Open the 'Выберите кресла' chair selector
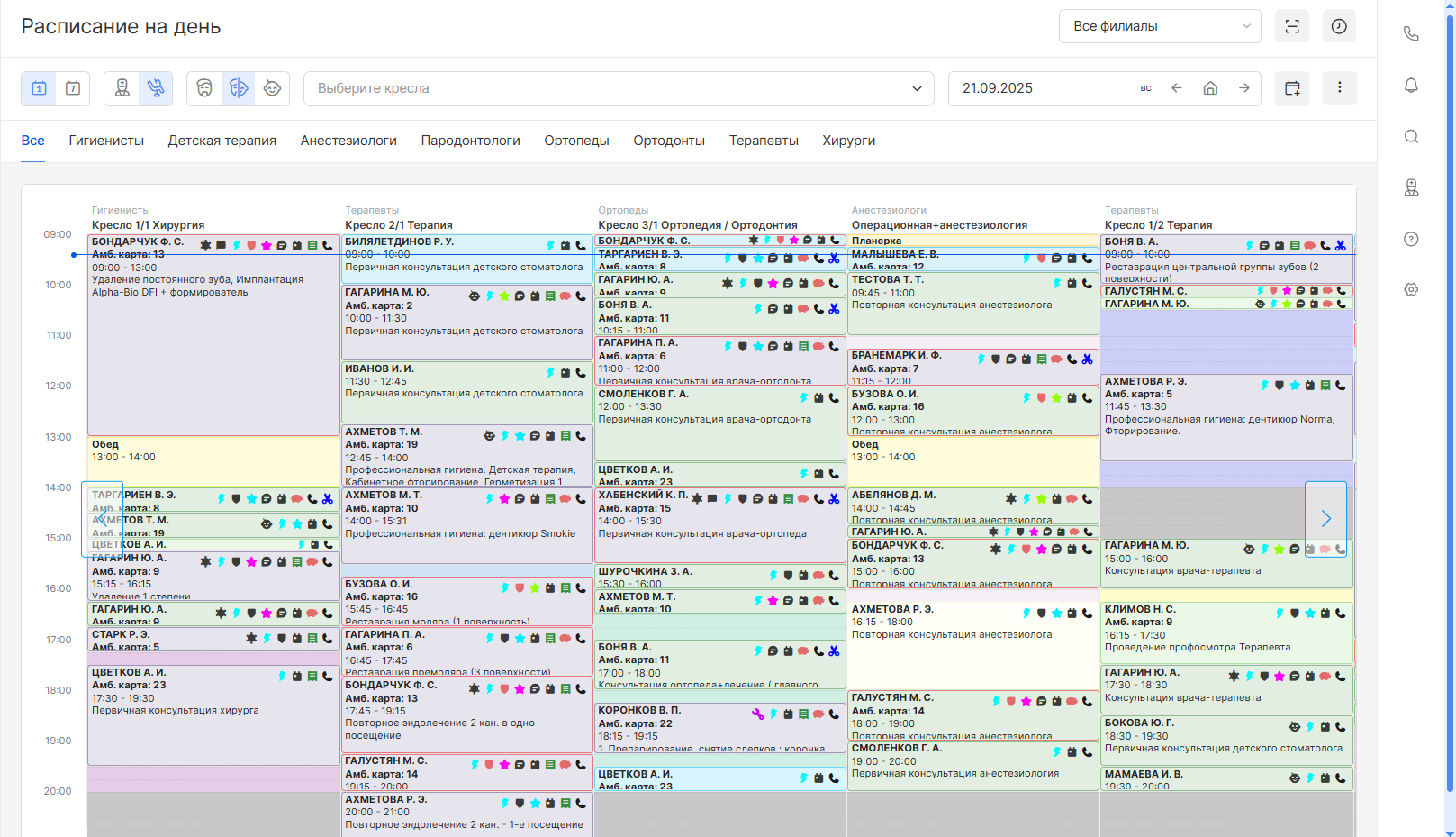The height and width of the screenshot is (837, 1456). coord(619,88)
